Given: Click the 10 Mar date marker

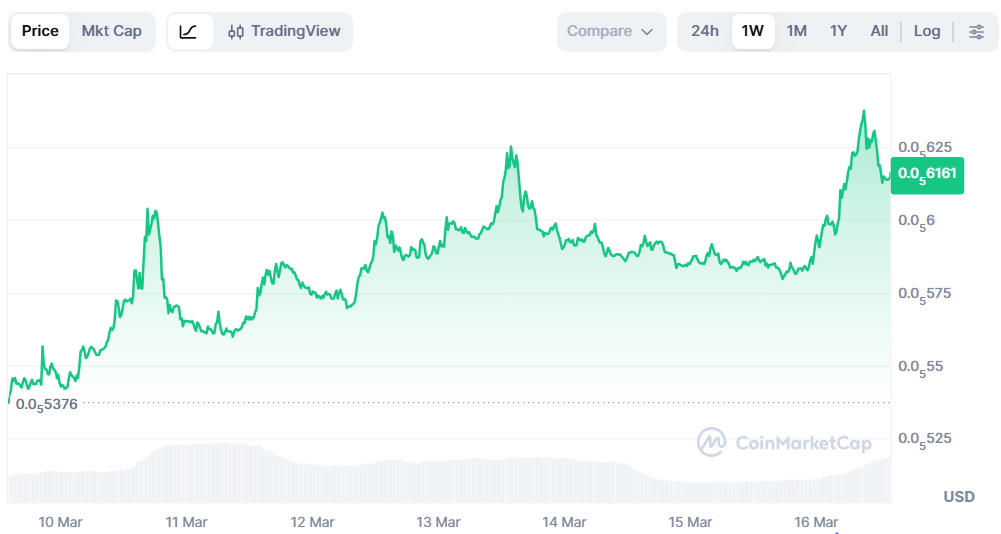Looking at the screenshot, I should pos(60,522).
